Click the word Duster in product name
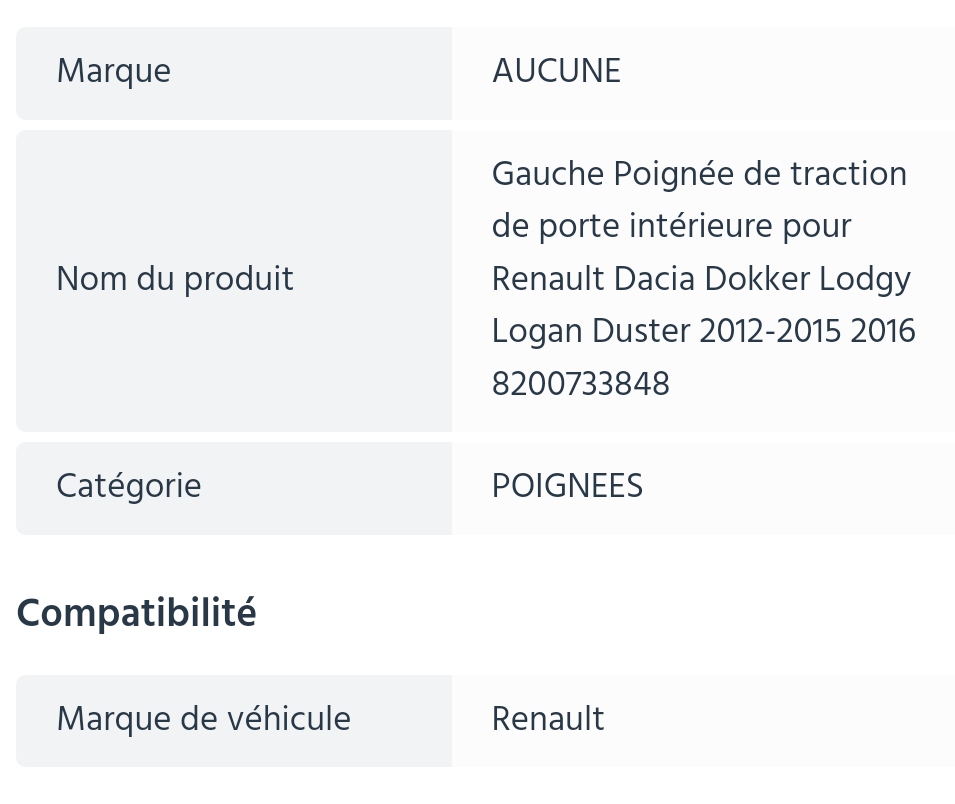The width and height of the screenshot is (955, 804). 641,332
